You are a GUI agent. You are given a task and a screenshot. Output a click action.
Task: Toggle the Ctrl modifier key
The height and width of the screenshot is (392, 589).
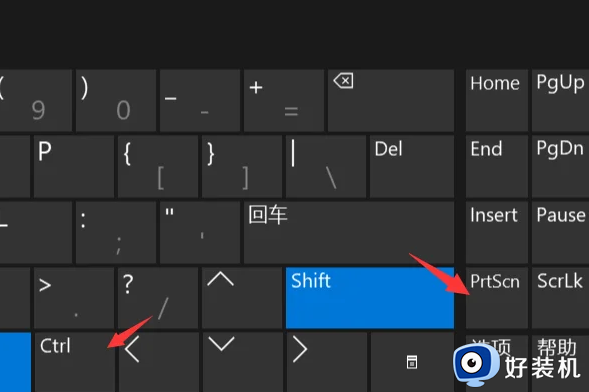[x=74, y=362]
